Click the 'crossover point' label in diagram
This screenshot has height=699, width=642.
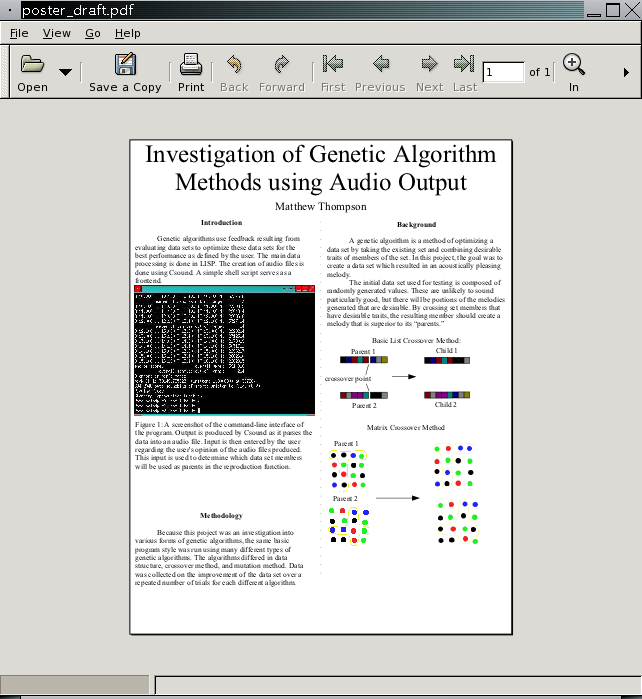[348, 378]
